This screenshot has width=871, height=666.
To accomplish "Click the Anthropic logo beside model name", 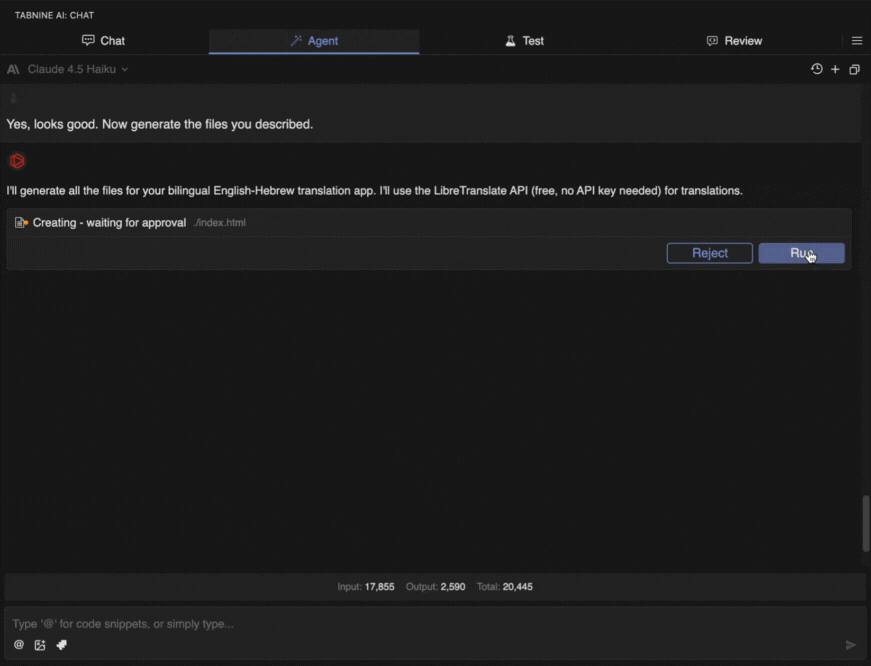I will (13, 69).
